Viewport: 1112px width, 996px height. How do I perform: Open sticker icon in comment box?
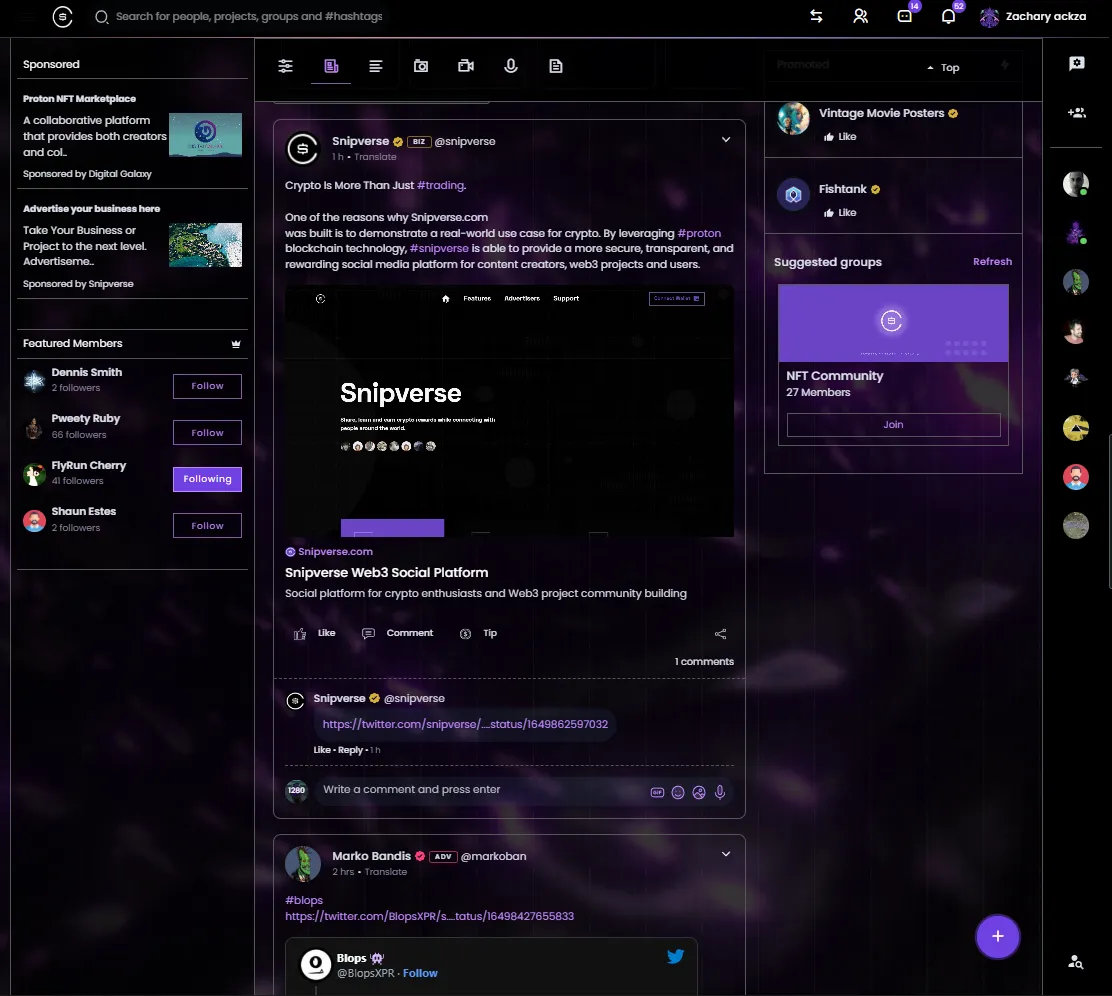[x=699, y=792]
